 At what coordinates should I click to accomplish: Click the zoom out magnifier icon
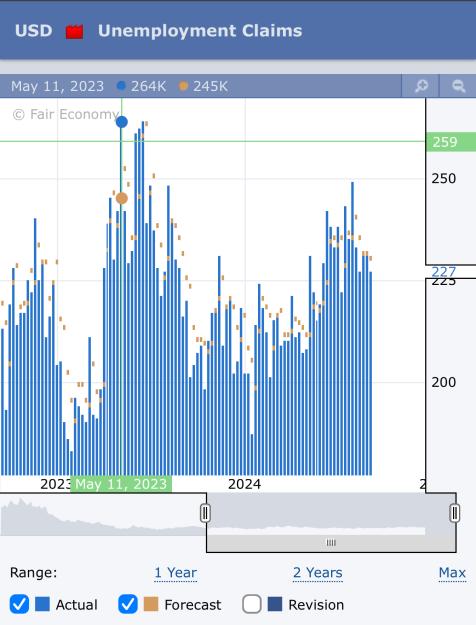point(458,86)
